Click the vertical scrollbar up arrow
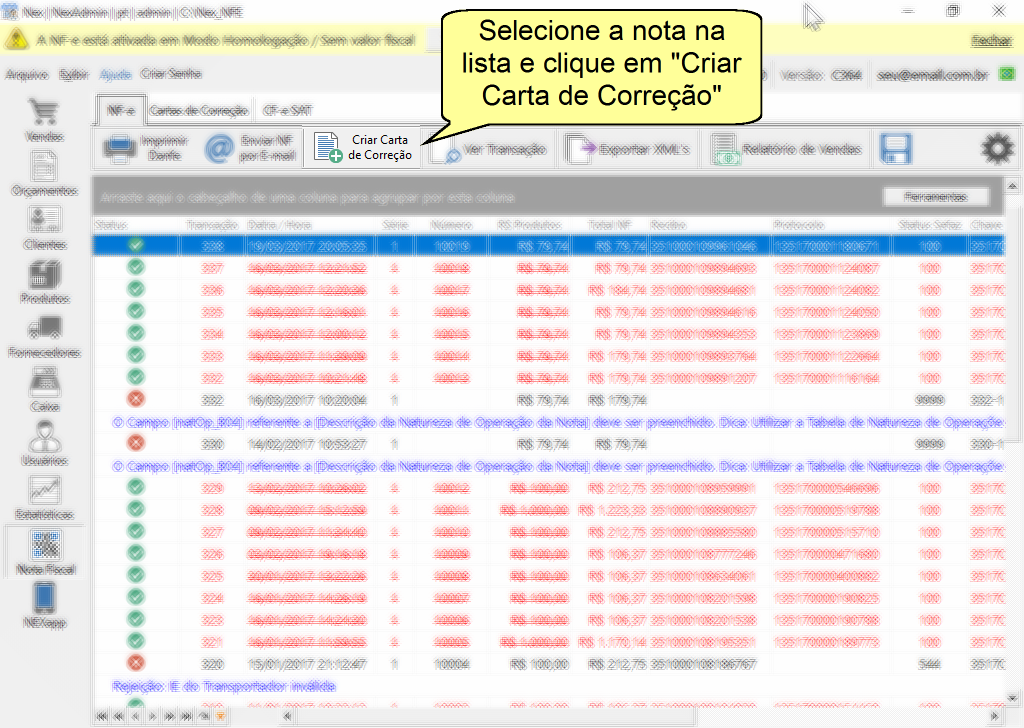Viewport: 1024px width, 728px height. pos(1012,186)
